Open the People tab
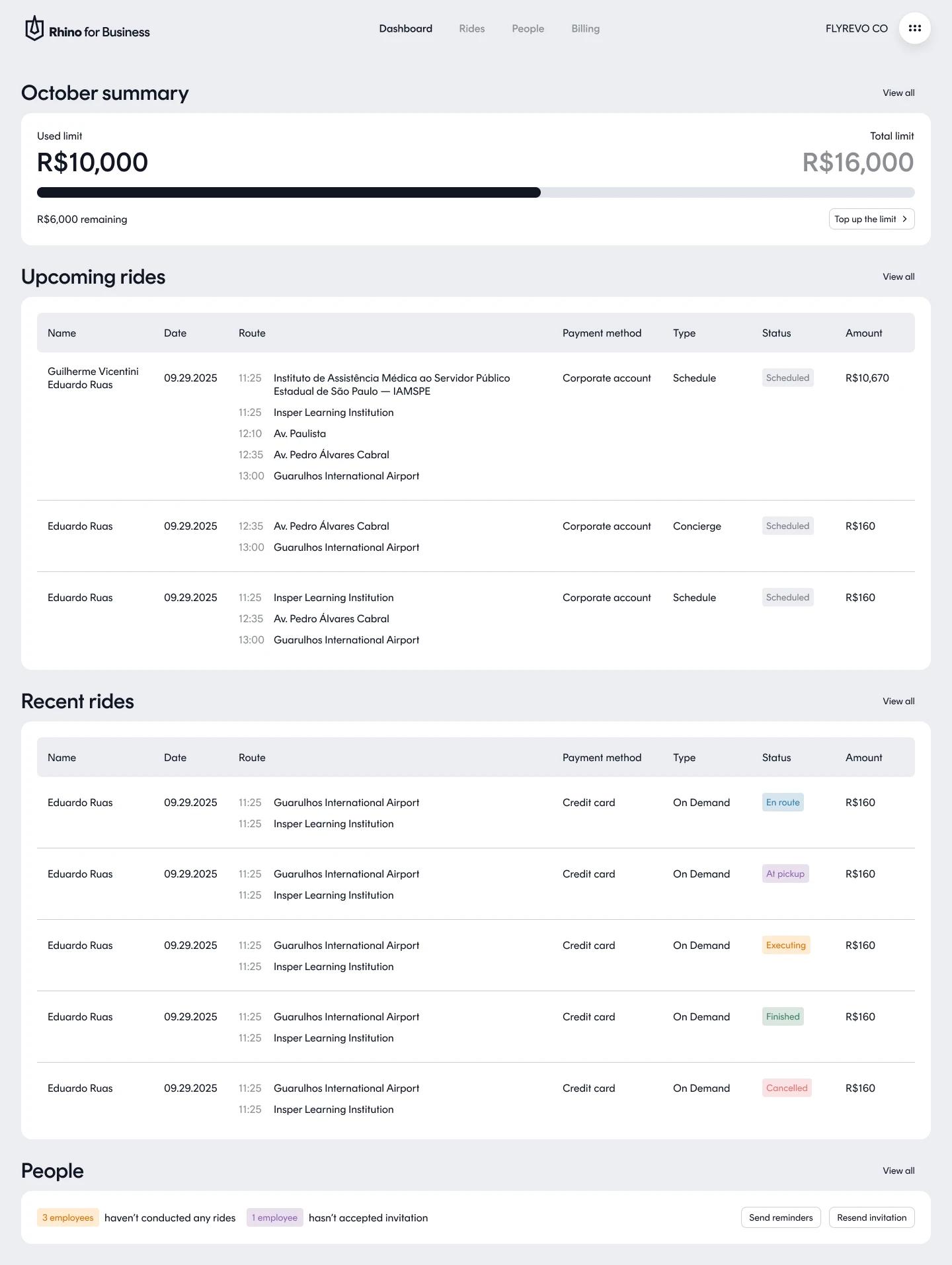 pyautogui.click(x=528, y=28)
